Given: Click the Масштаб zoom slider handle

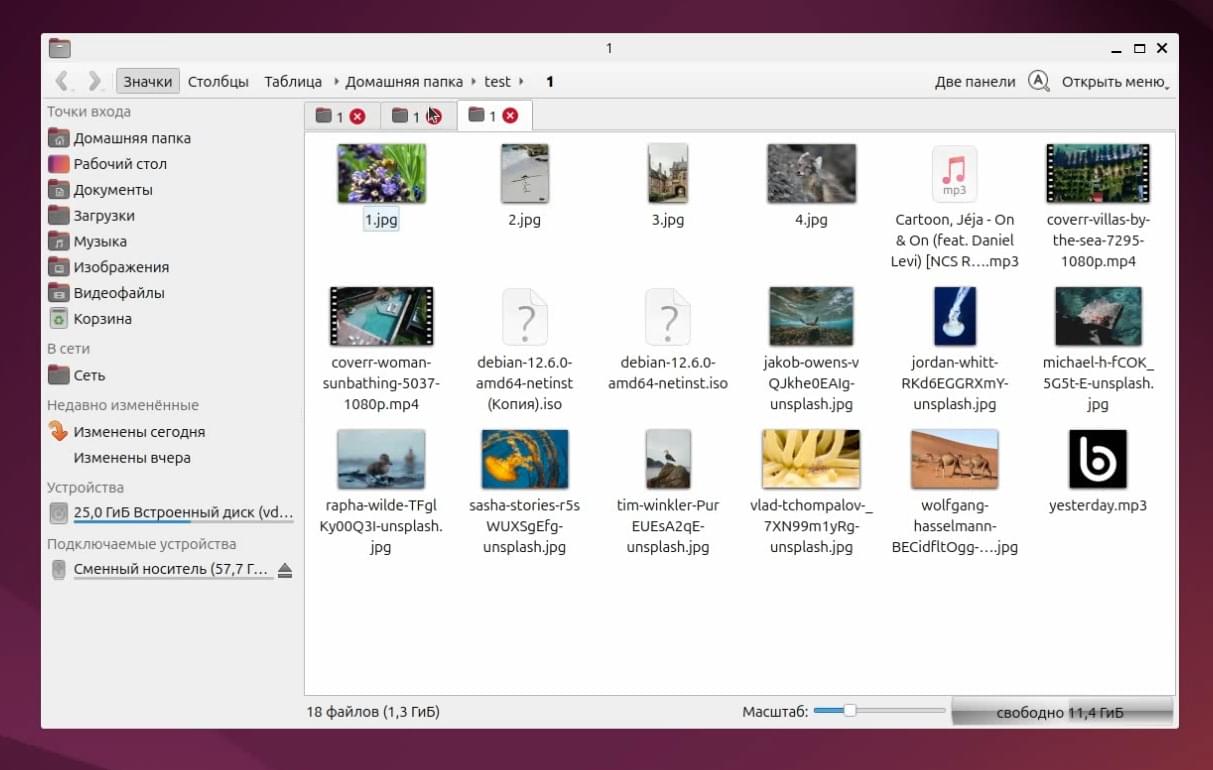Looking at the screenshot, I should click(850, 711).
